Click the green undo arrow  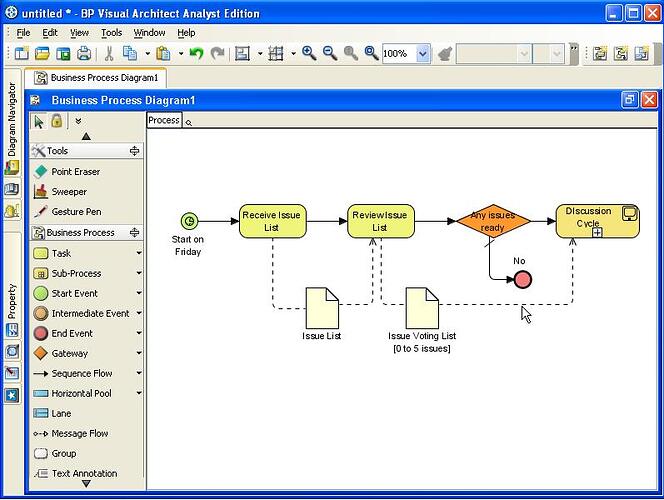(x=197, y=53)
